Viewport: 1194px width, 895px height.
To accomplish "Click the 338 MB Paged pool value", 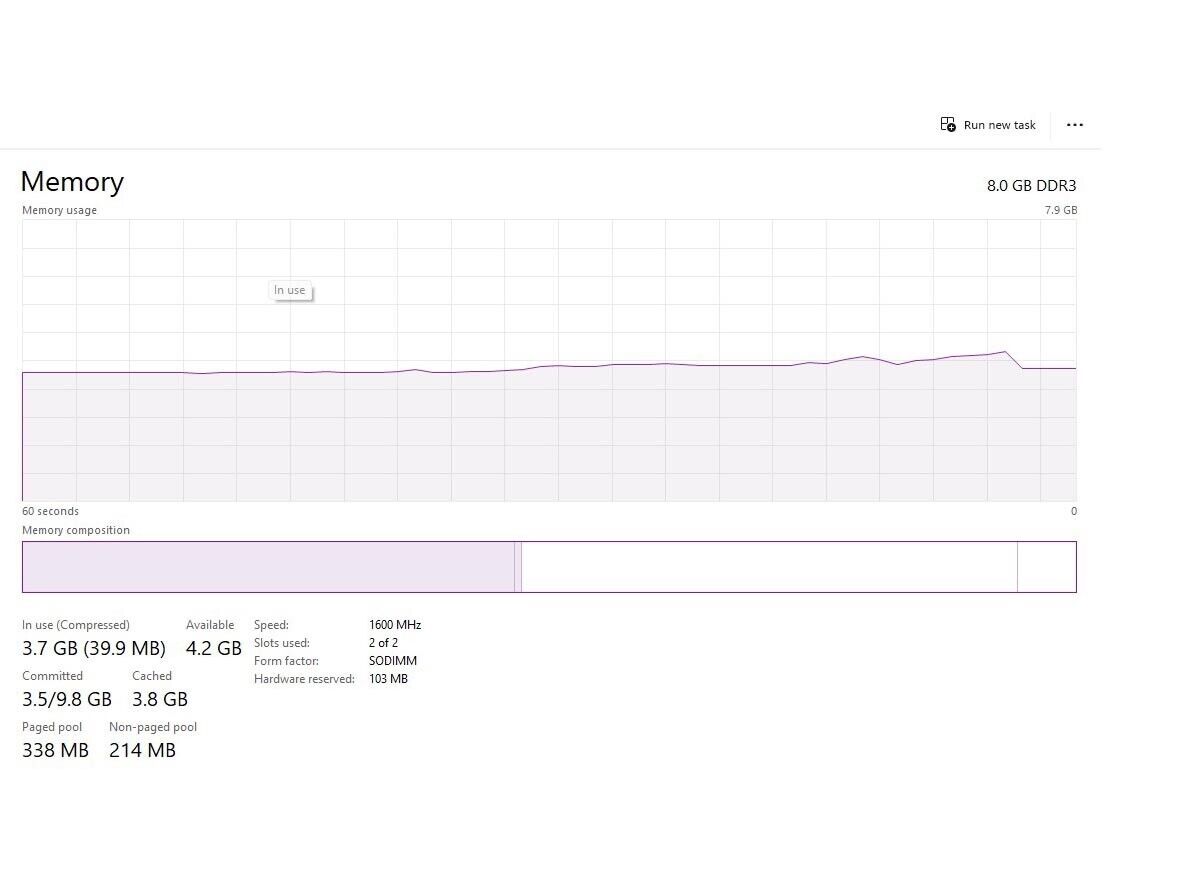I will [x=55, y=750].
